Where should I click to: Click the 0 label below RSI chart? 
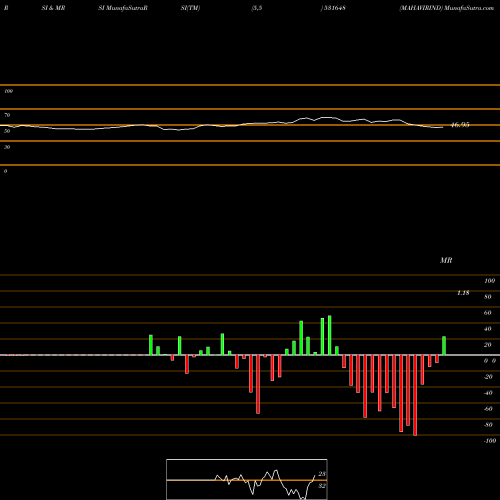point(5,171)
